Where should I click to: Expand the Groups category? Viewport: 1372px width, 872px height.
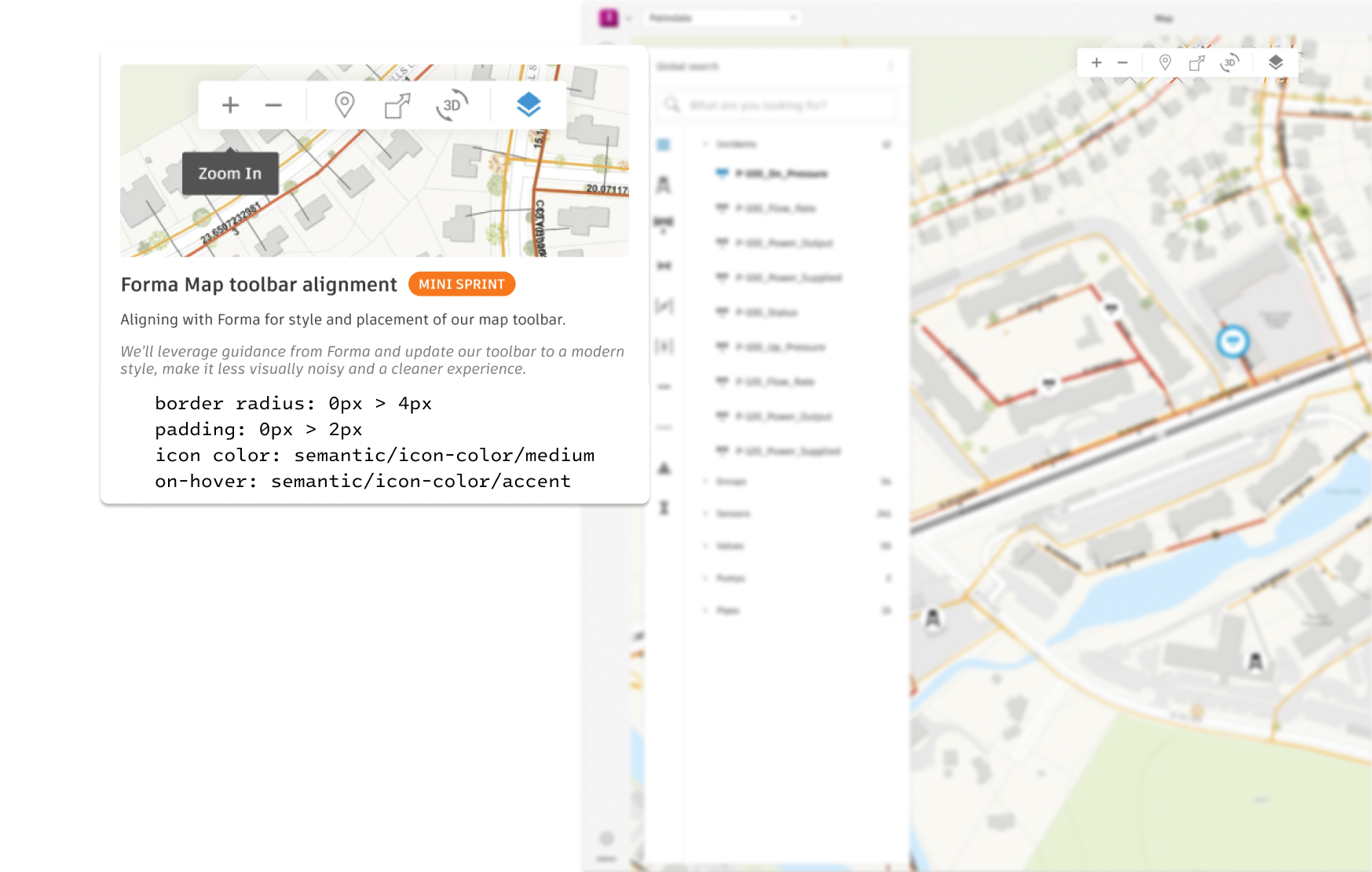[705, 482]
